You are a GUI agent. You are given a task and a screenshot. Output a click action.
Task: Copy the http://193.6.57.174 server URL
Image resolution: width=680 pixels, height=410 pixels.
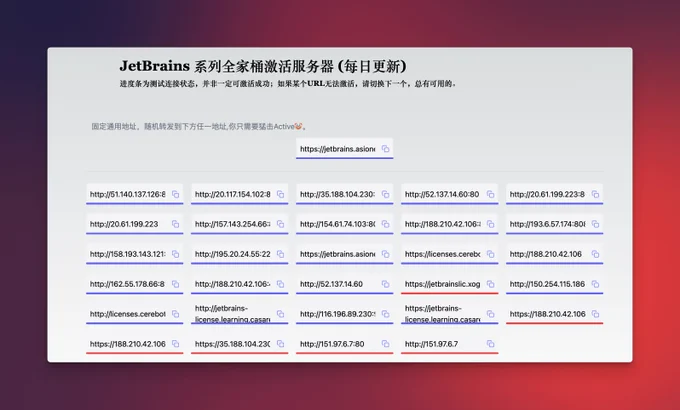(595, 224)
